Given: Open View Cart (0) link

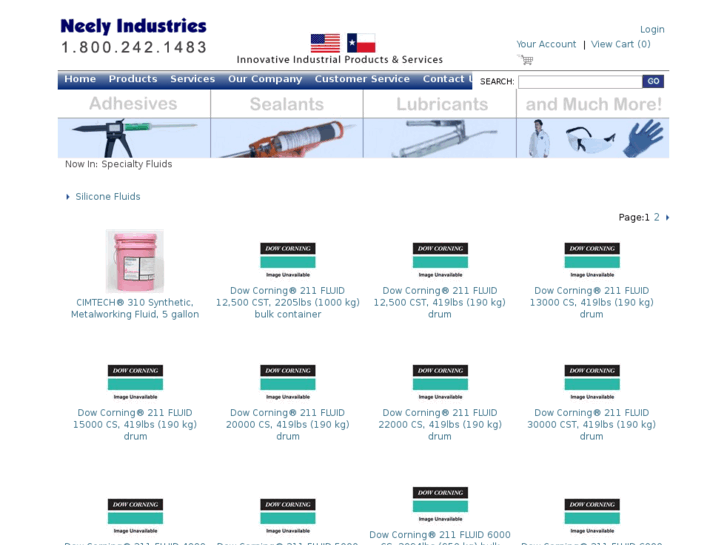Looking at the screenshot, I should pos(620,44).
